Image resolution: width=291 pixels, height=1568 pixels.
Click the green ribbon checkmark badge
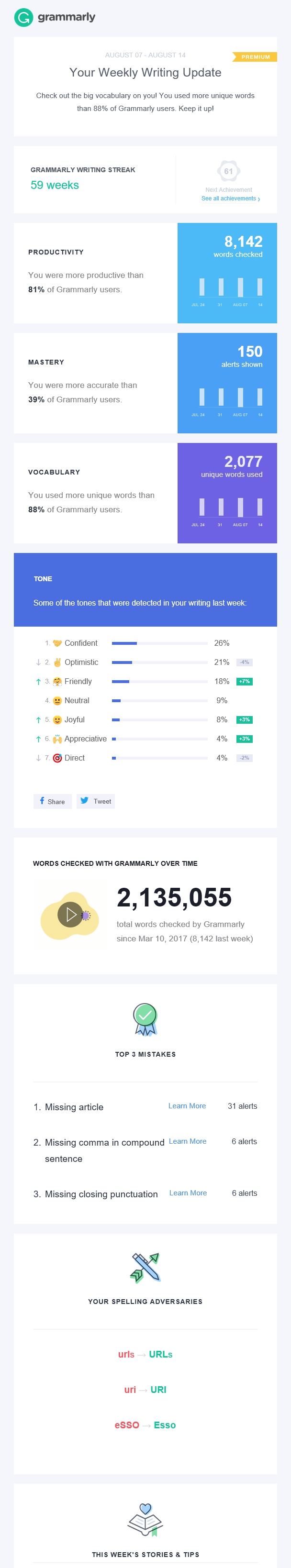click(145, 1018)
